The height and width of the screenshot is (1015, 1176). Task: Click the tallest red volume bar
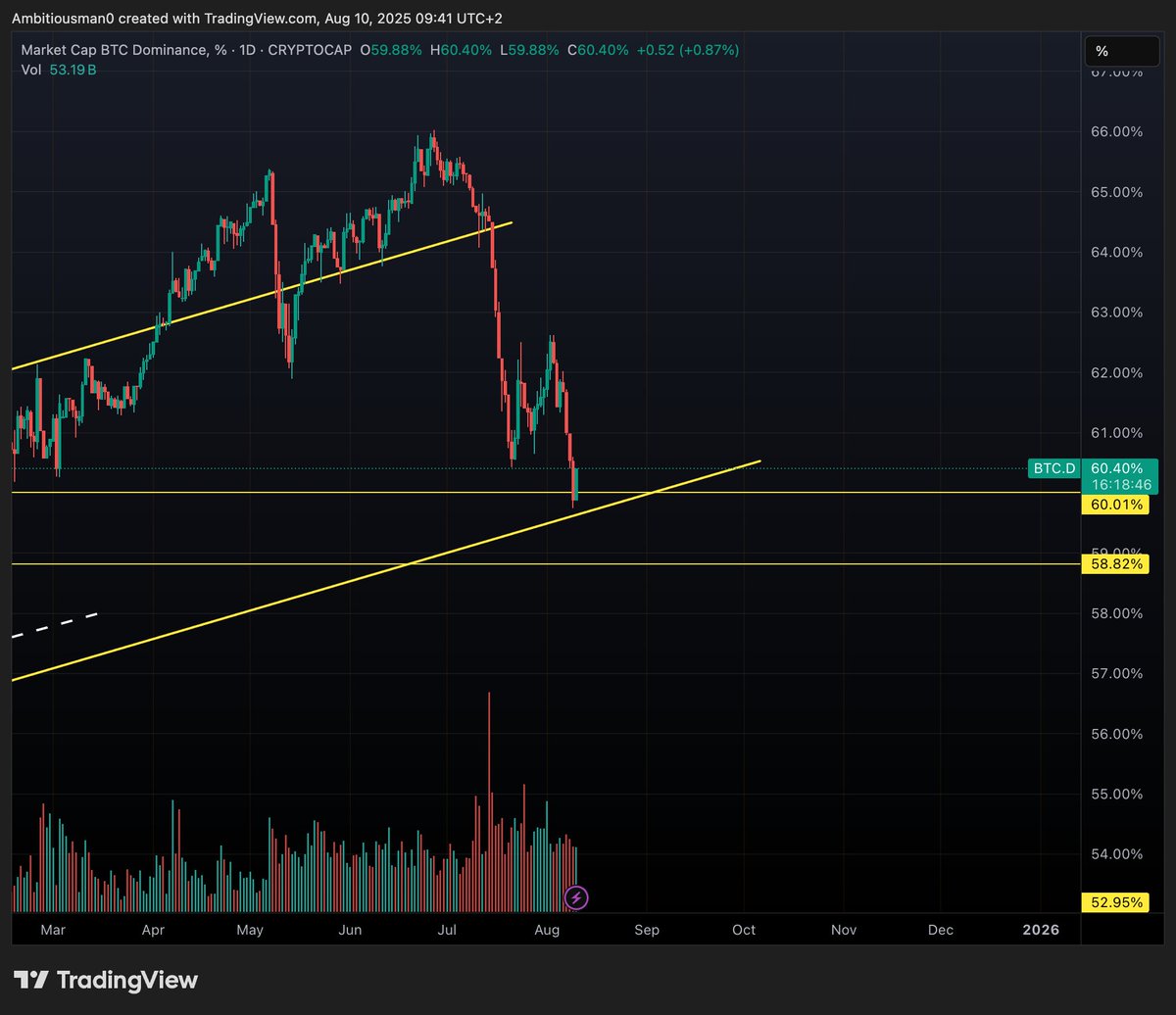pyautogui.click(x=488, y=801)
